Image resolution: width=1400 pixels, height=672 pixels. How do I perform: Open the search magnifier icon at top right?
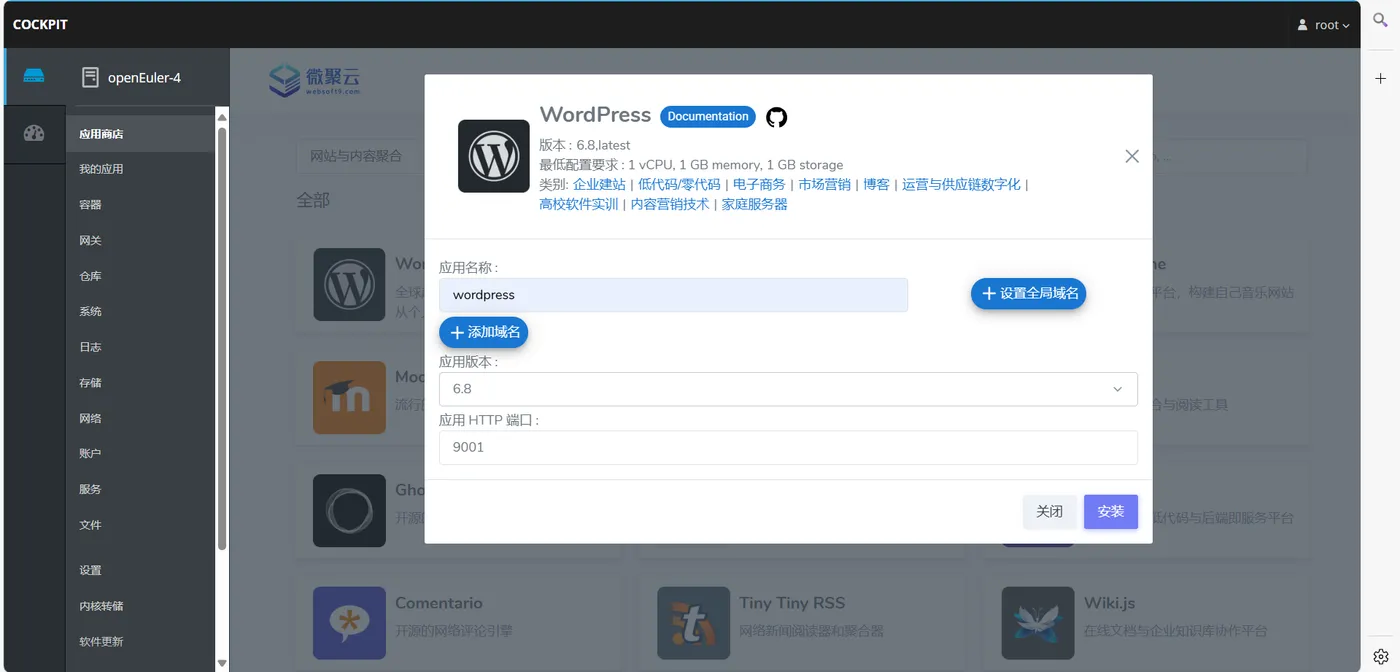point(1380,20)
